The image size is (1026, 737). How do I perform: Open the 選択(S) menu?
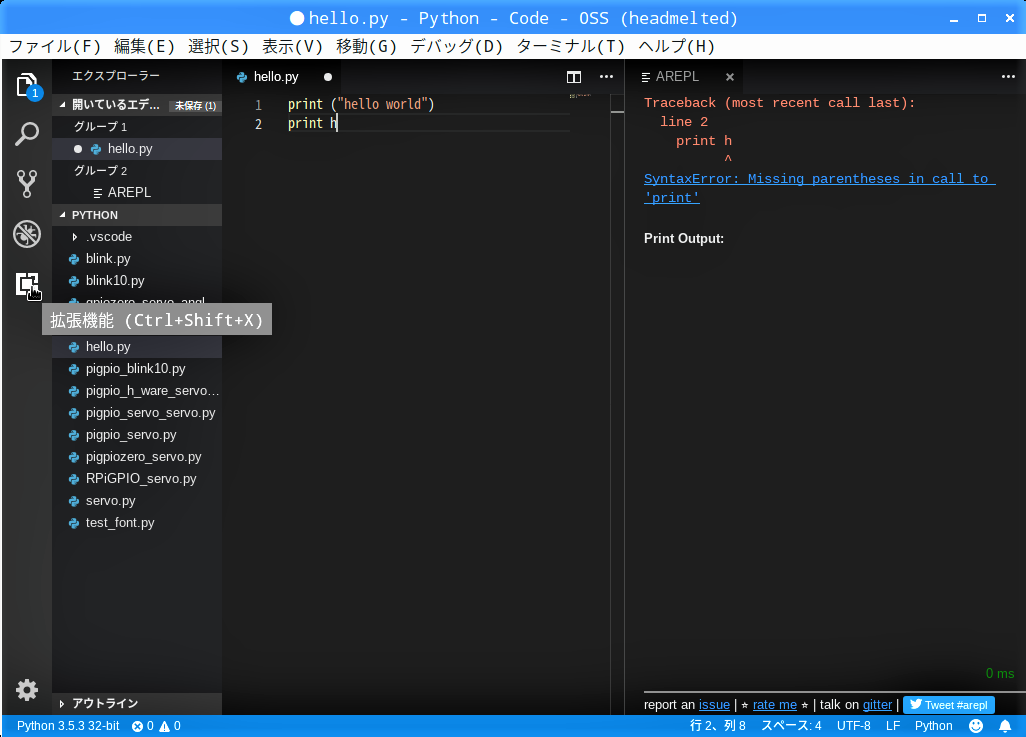pos(219,46)
